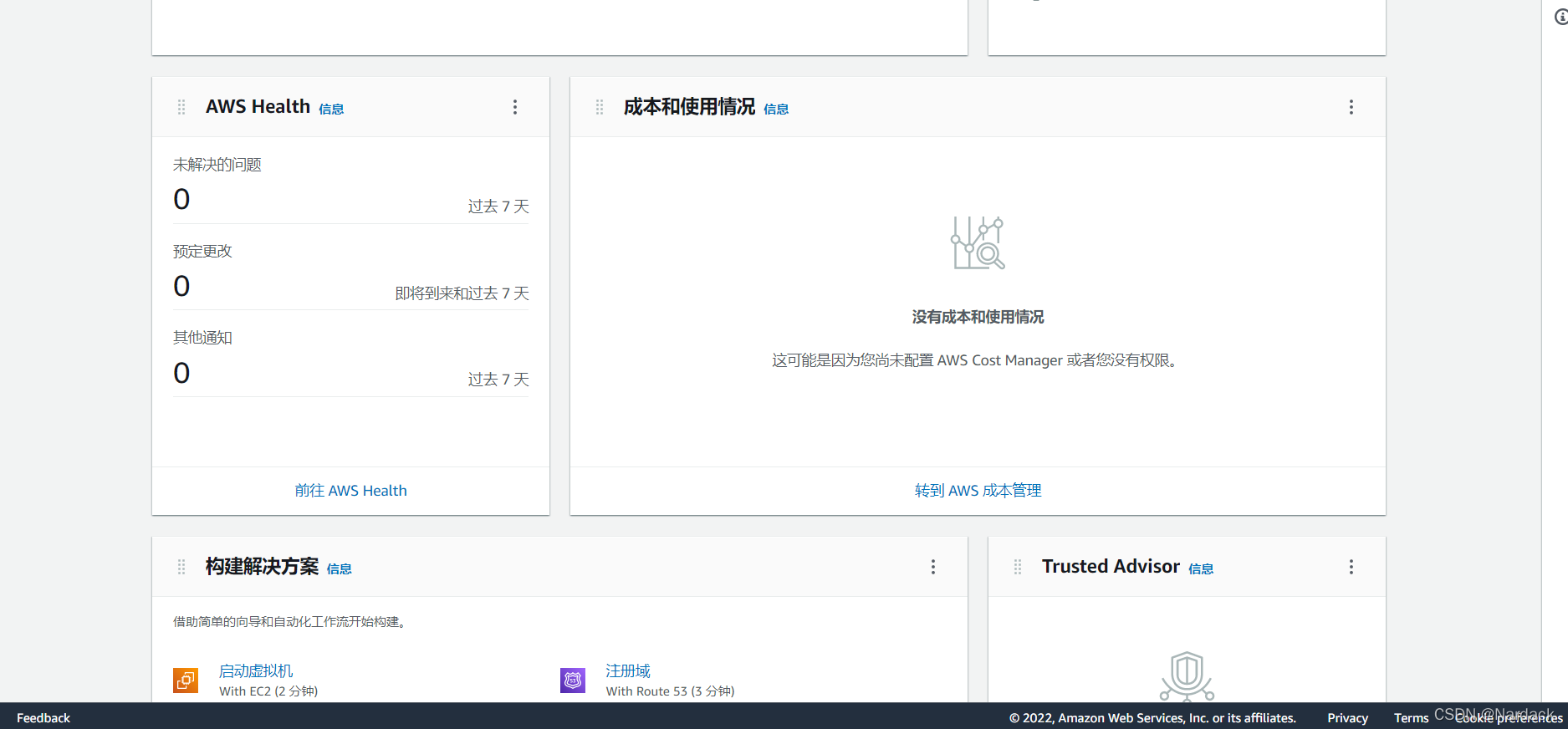
Task: Open Privacy link in footer
Action: [x=1347, y=718]
